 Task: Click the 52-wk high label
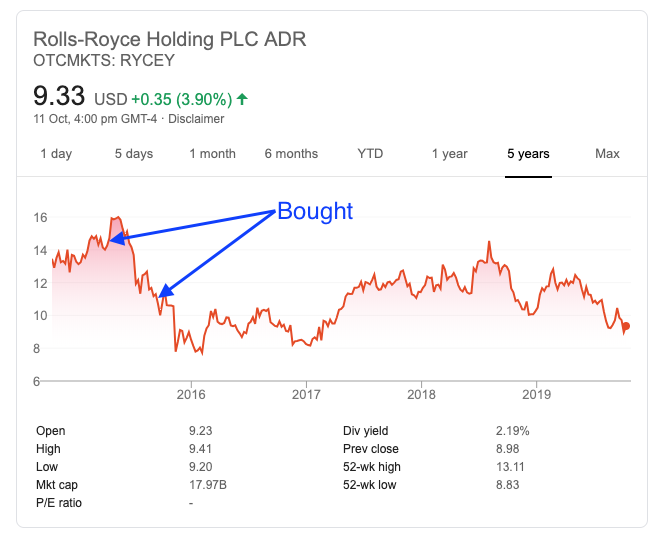coord(372,466)
